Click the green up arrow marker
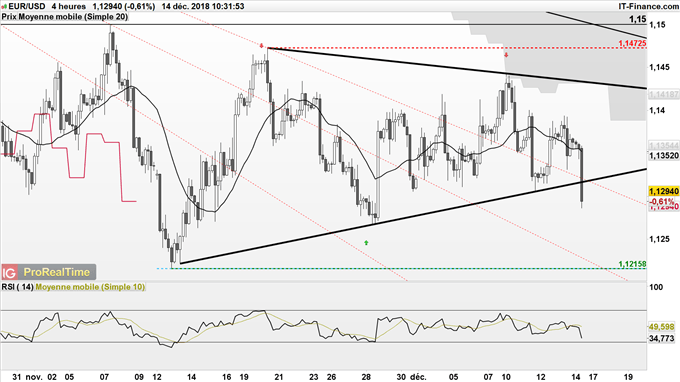This screenshot has height=382, width=680. pos(366,243)
